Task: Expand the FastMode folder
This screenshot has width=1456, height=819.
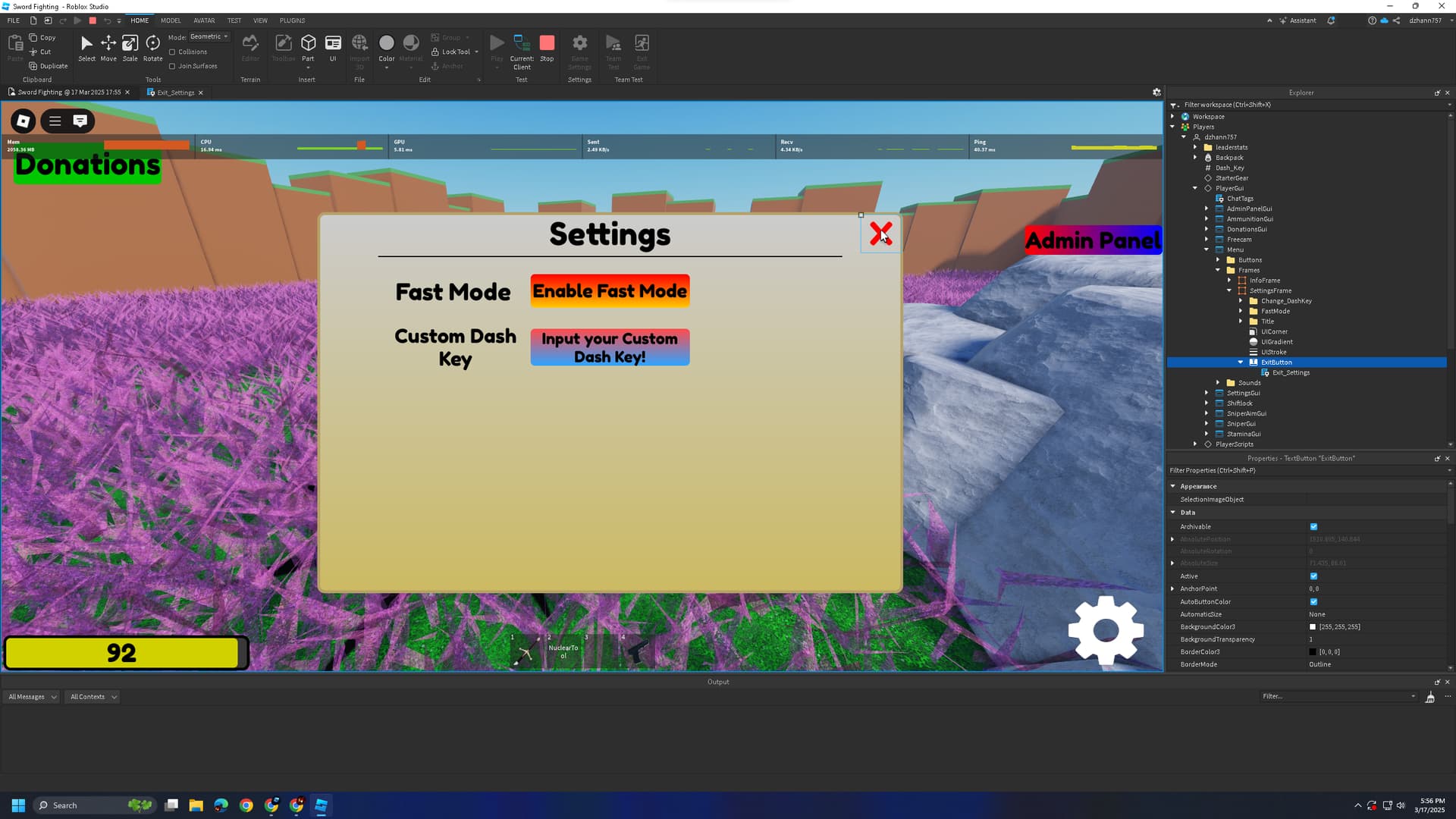Action: [1241, 311]
